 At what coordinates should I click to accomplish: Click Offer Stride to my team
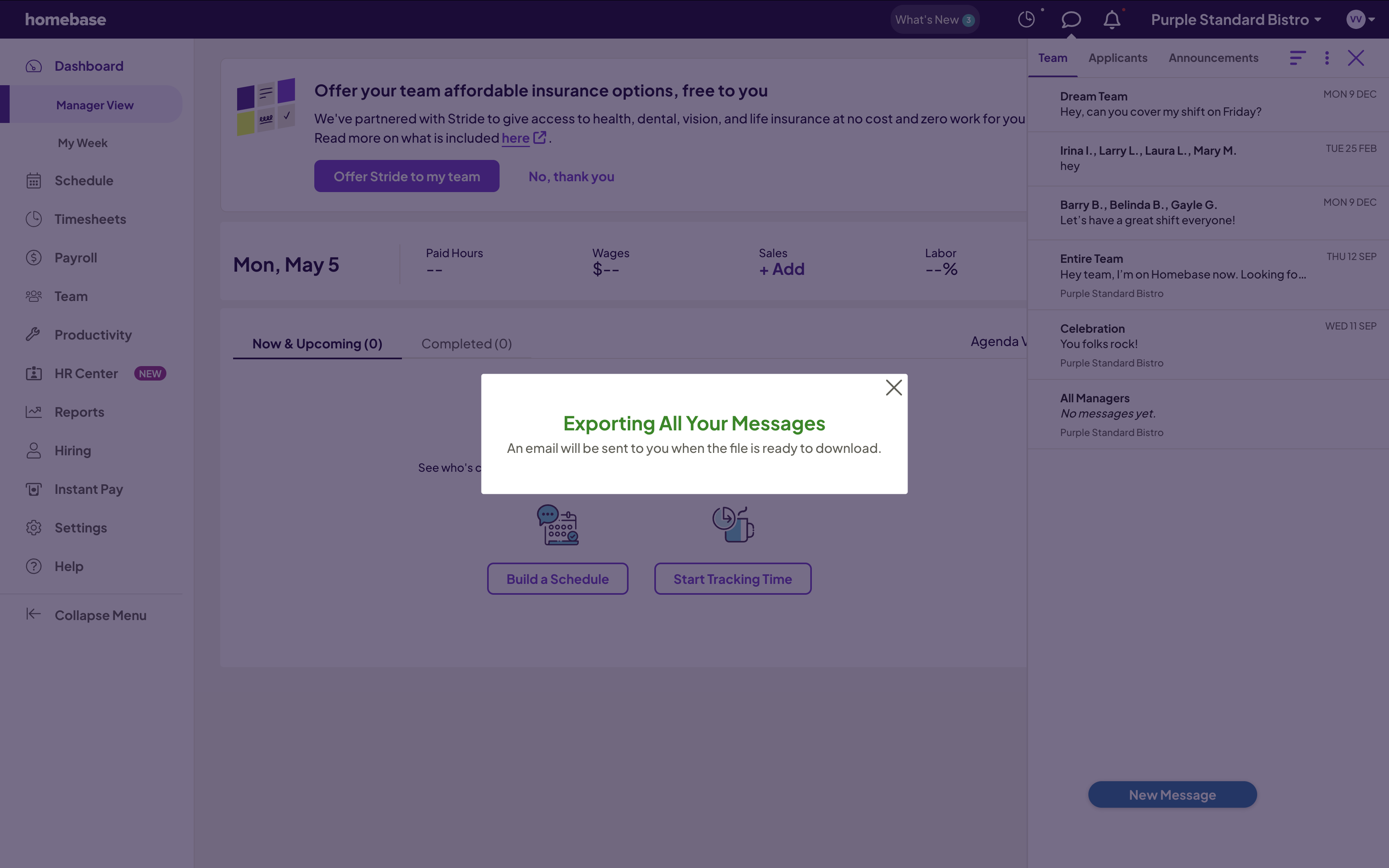(x=406, y=176)
